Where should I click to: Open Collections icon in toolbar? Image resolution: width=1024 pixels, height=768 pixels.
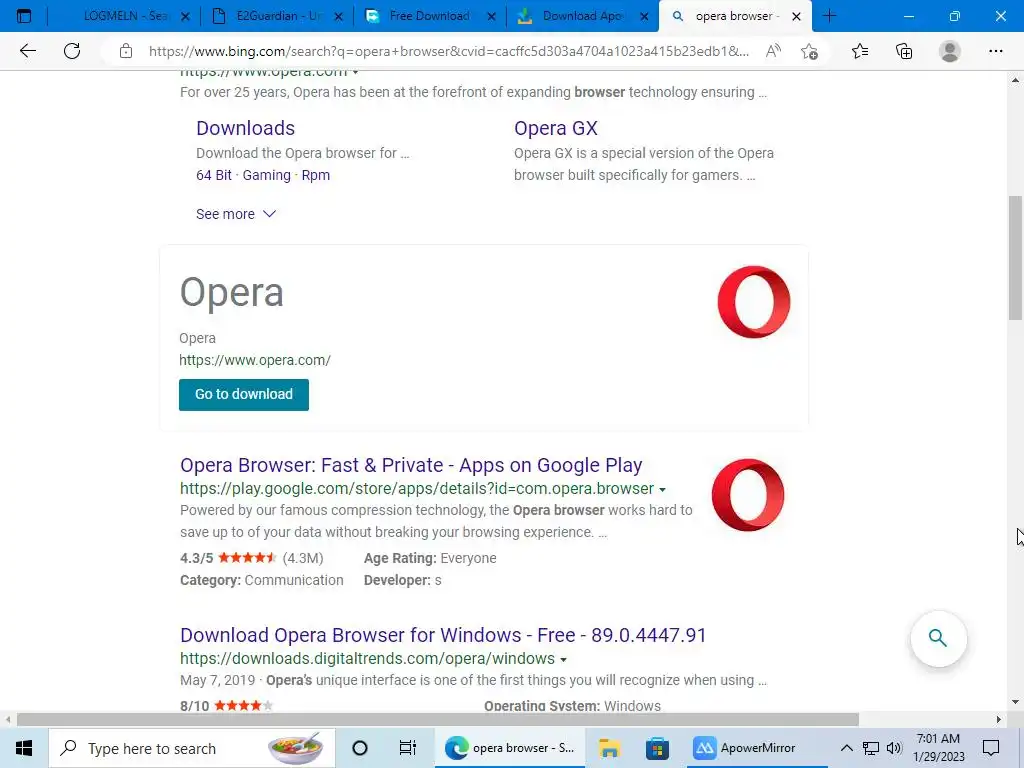pyautogui.click(x=904, y=51)
